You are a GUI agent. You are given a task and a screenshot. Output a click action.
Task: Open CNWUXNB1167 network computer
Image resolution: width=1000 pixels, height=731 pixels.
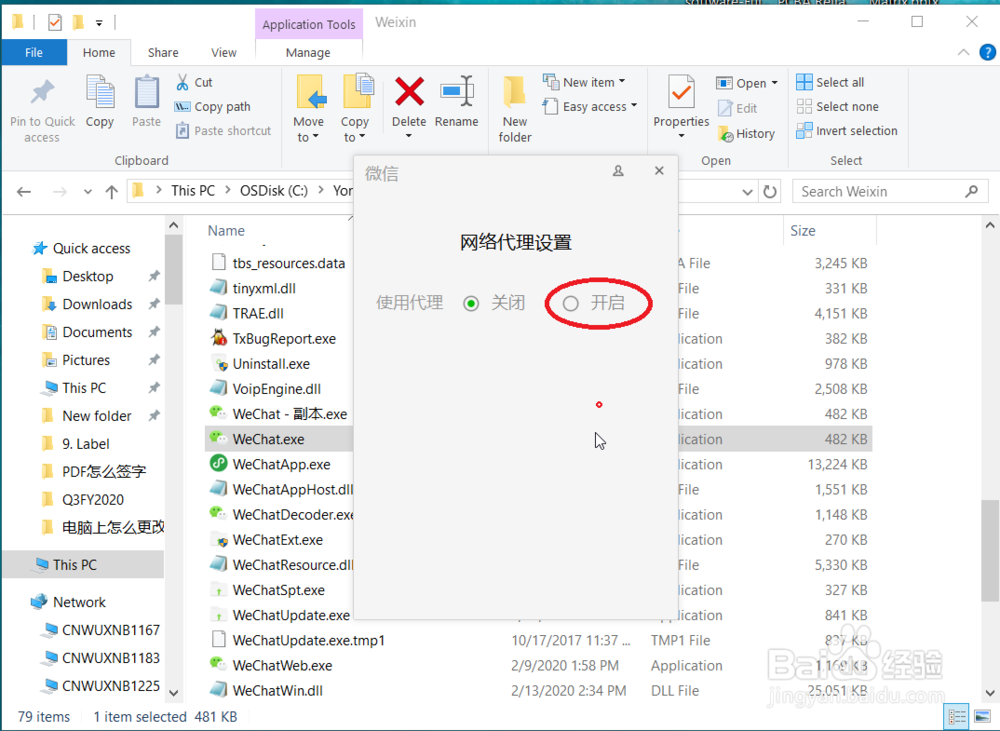tap(110, 630)
